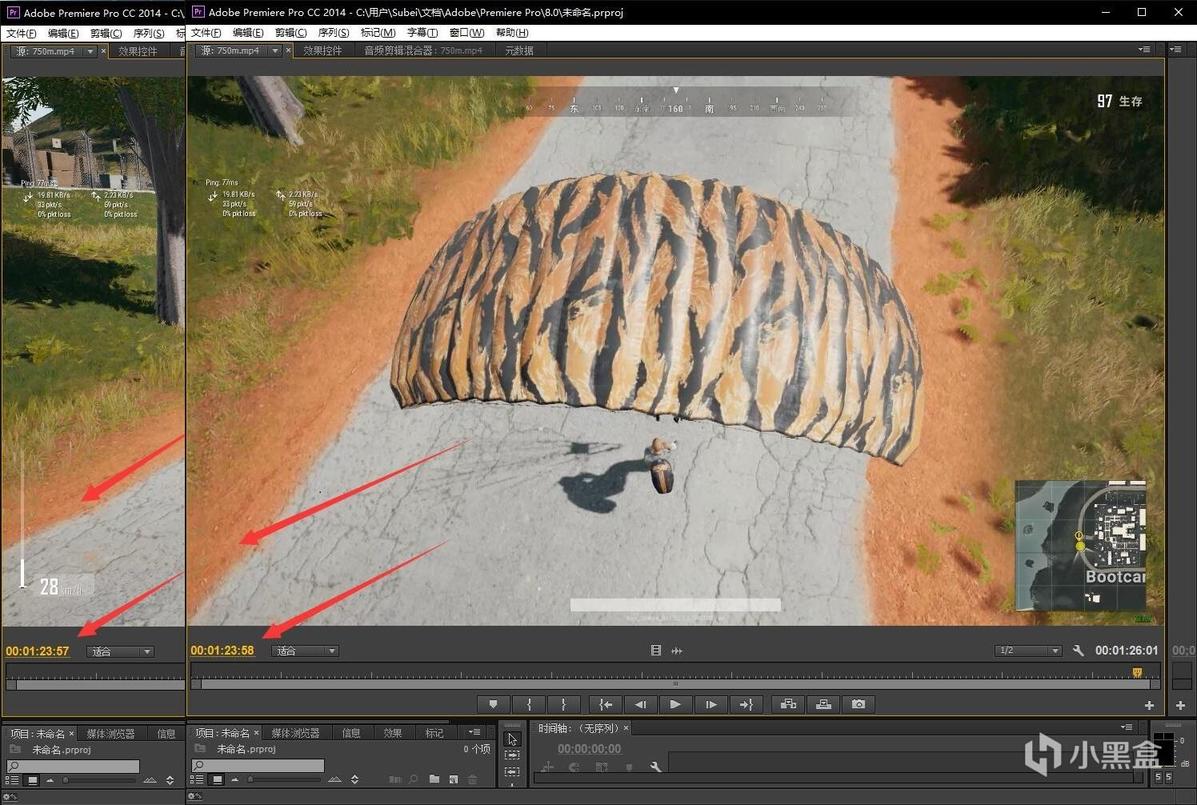Click 00:01:23:58 playhead timecode

[222, 650]
